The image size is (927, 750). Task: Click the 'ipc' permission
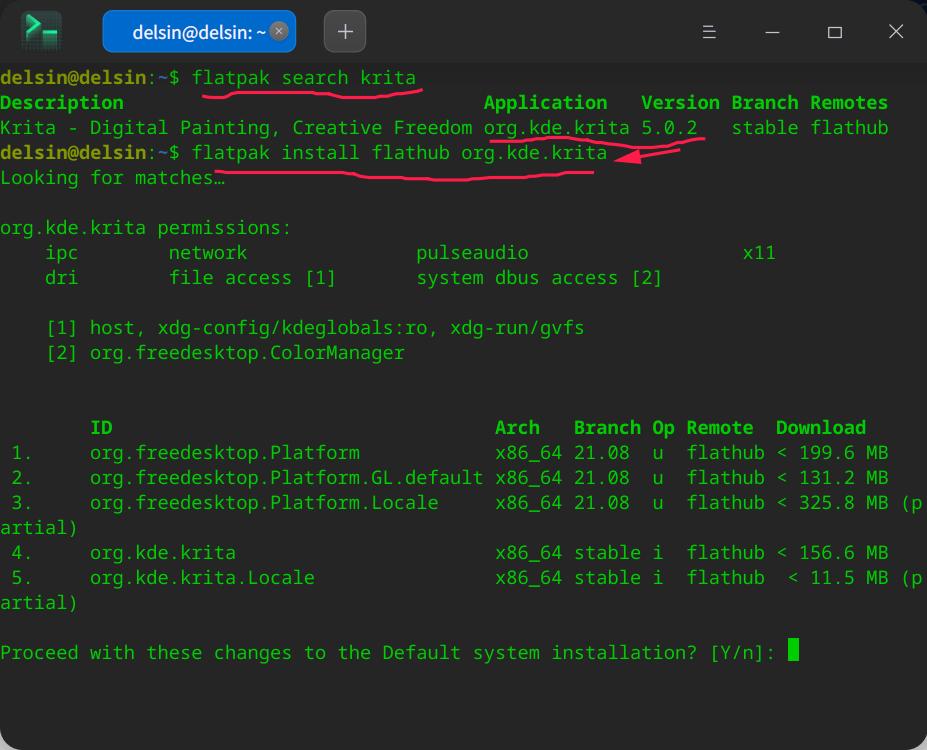[x=61, y=253]
